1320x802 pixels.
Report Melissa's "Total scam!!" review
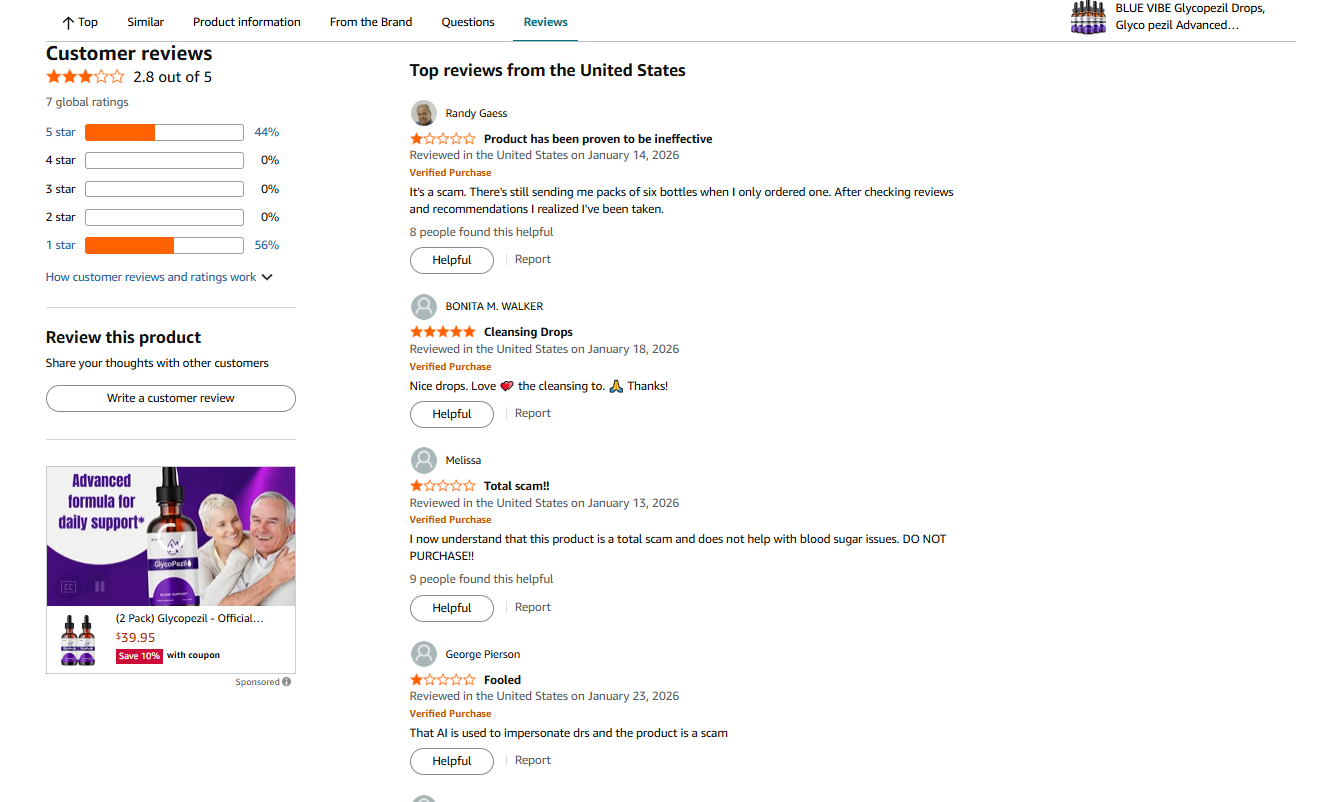click(532, 607)
